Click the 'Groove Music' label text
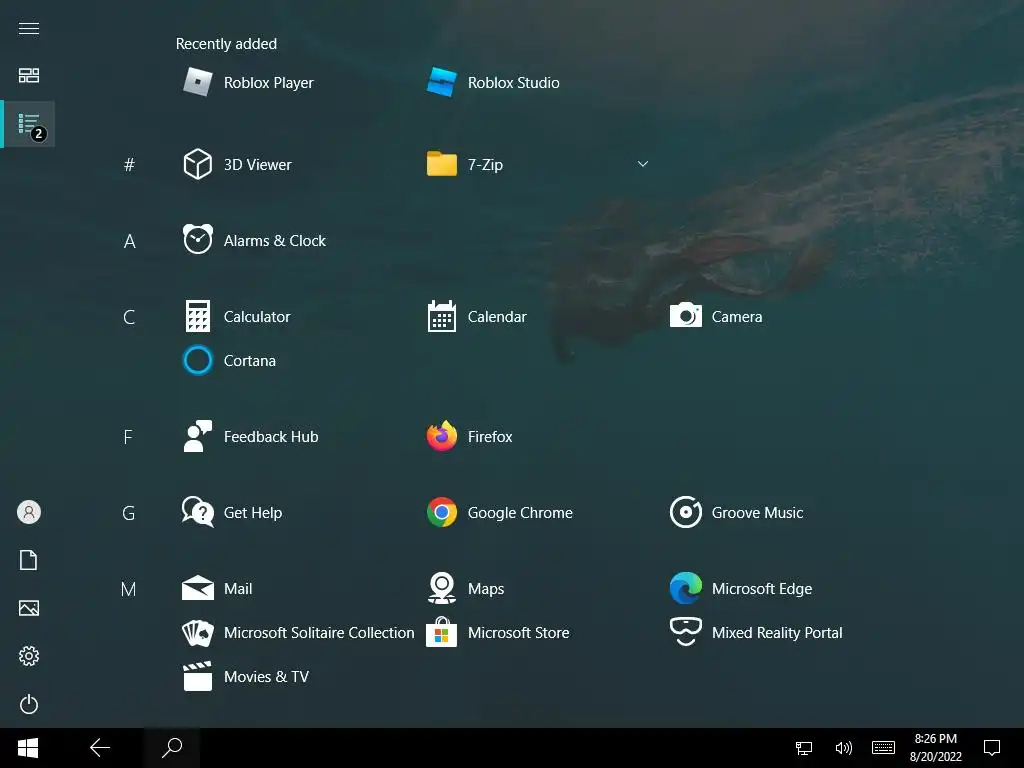Screen dimensions: 1024x768 pos(757,513)
